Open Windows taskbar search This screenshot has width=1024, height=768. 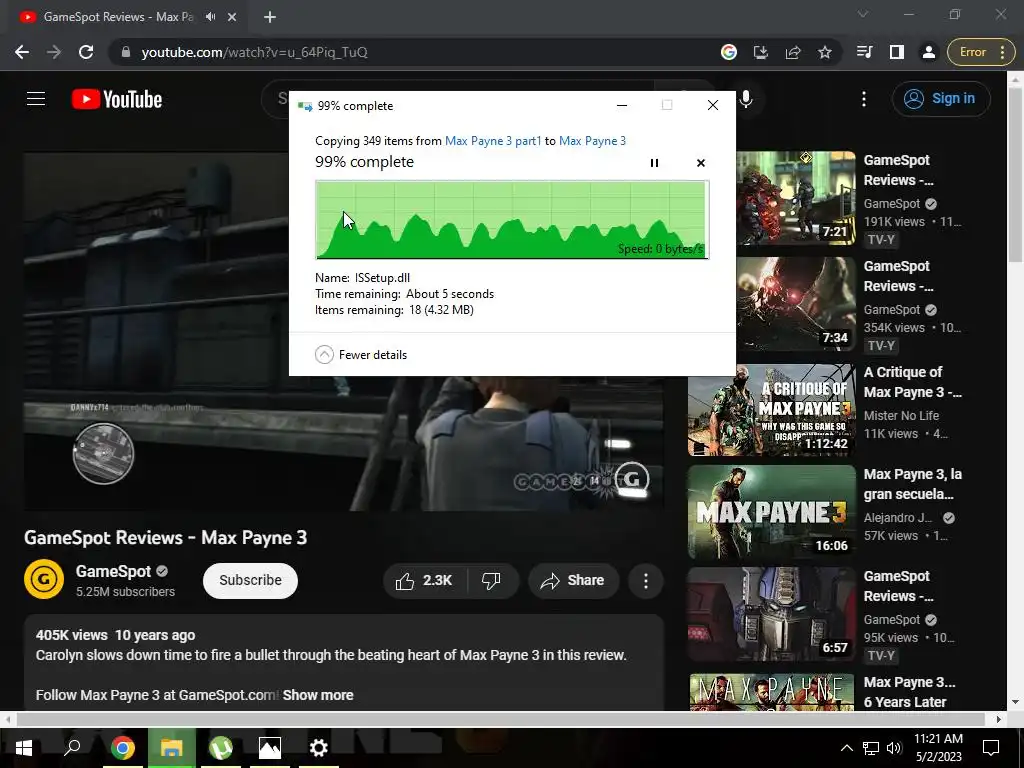pyautogui.click(x=72, y=748)
